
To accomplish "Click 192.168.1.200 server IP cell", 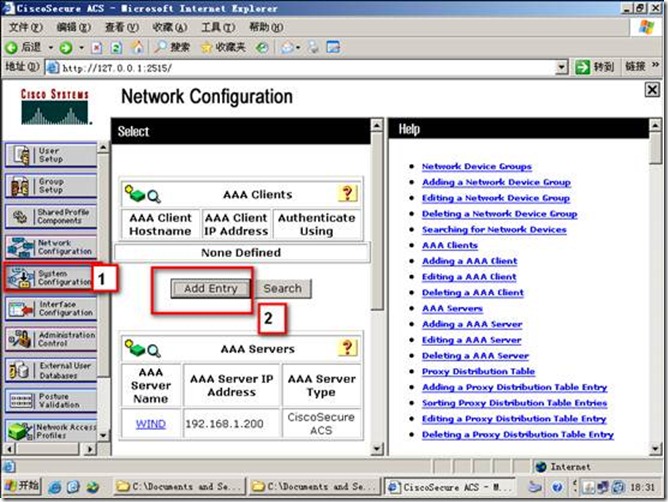I will 231,424.
